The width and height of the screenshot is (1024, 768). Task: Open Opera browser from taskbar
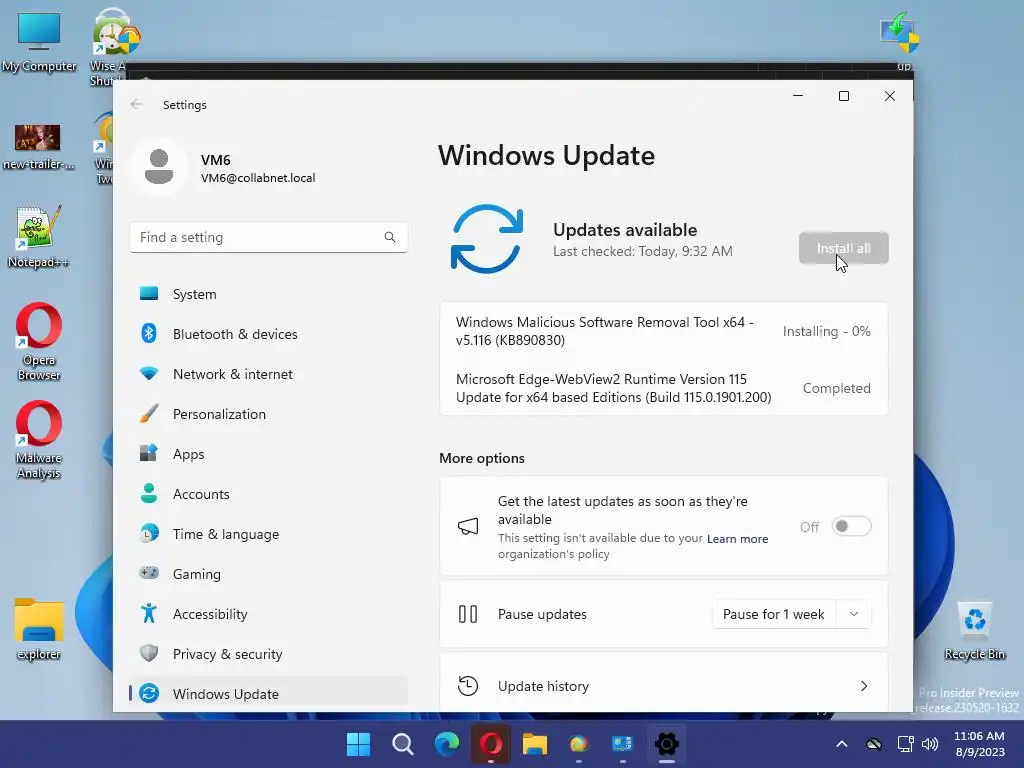click(490, 744)
